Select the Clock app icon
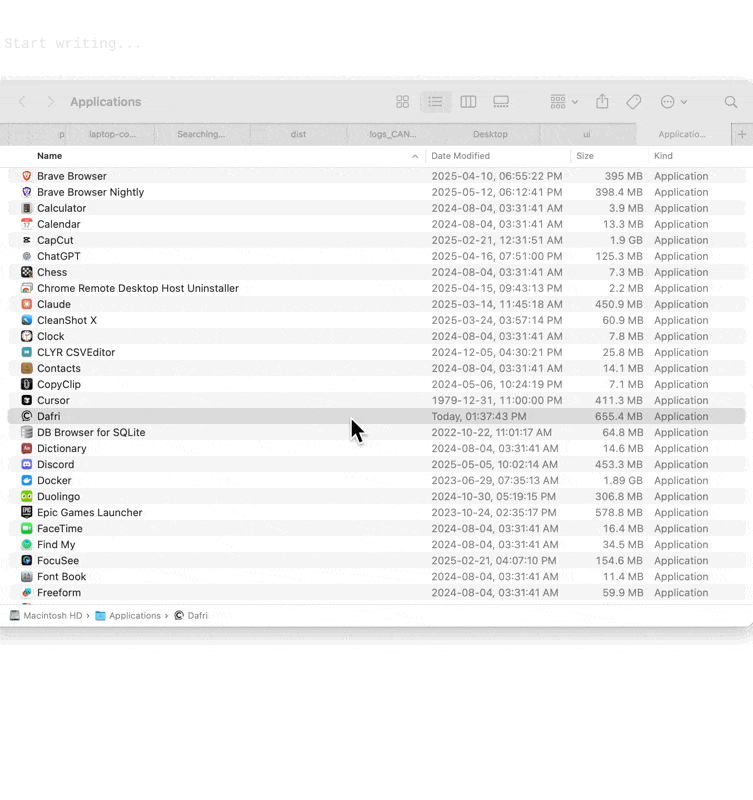Viewport: 753px width, 800px height. (x=27, y=336)
